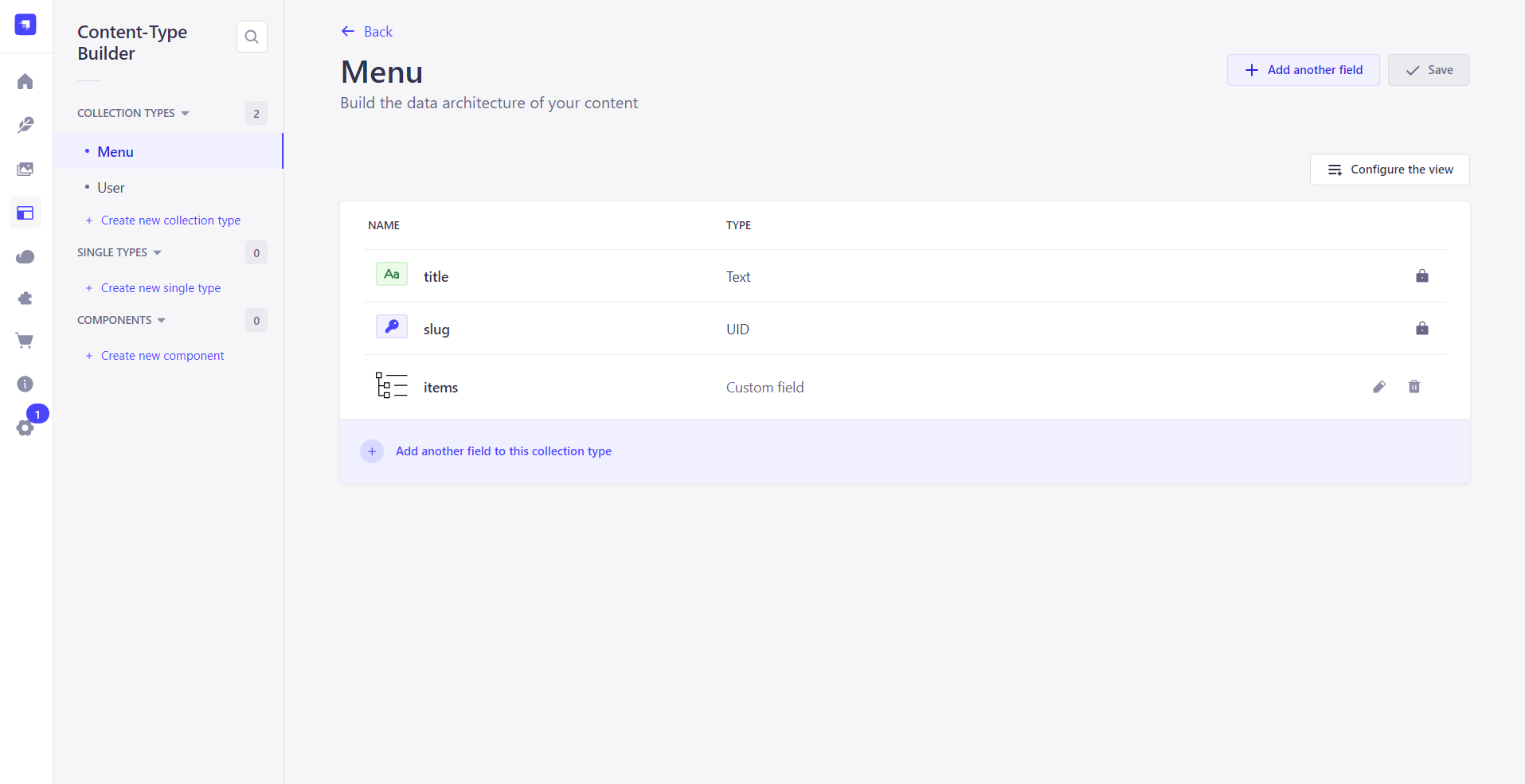Edit the items field with pencil icon

(1379, 387)
